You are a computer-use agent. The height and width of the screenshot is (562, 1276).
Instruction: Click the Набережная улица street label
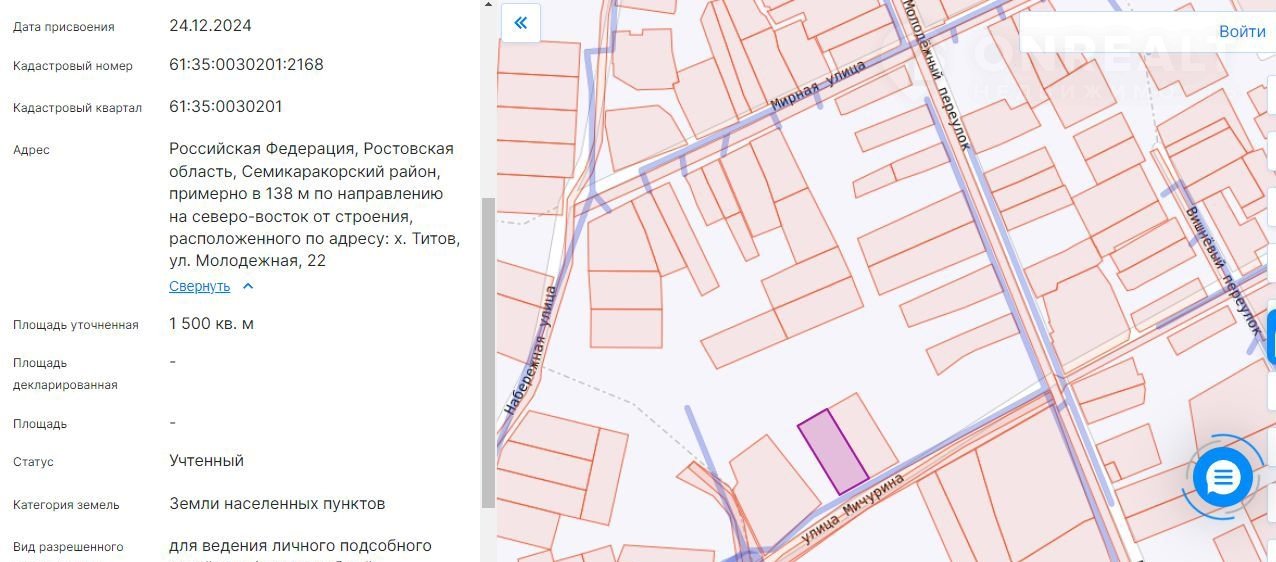(530, 350)
